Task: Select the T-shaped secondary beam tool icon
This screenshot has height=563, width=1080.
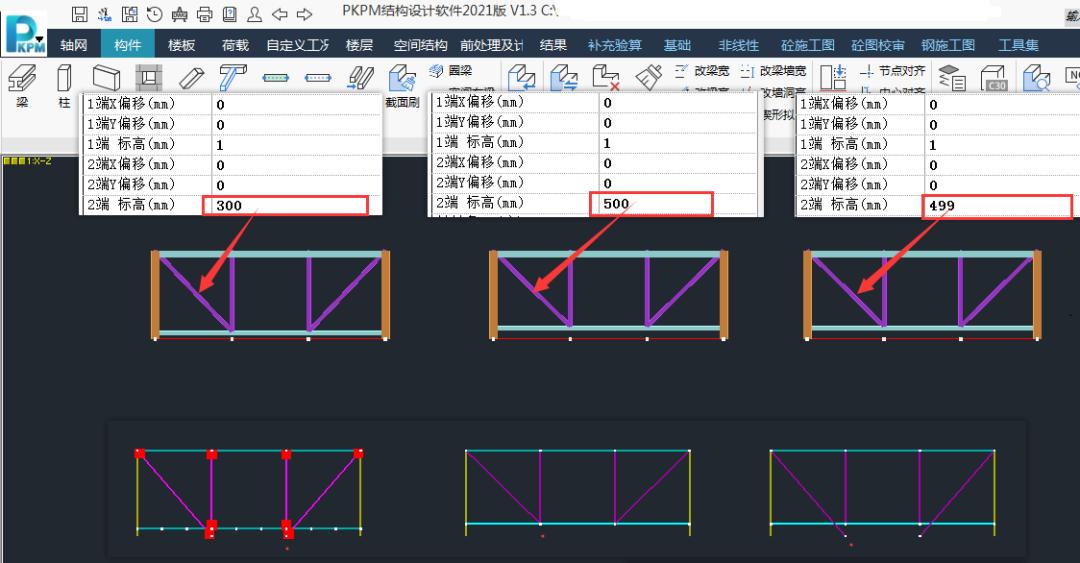Action: 232,78
